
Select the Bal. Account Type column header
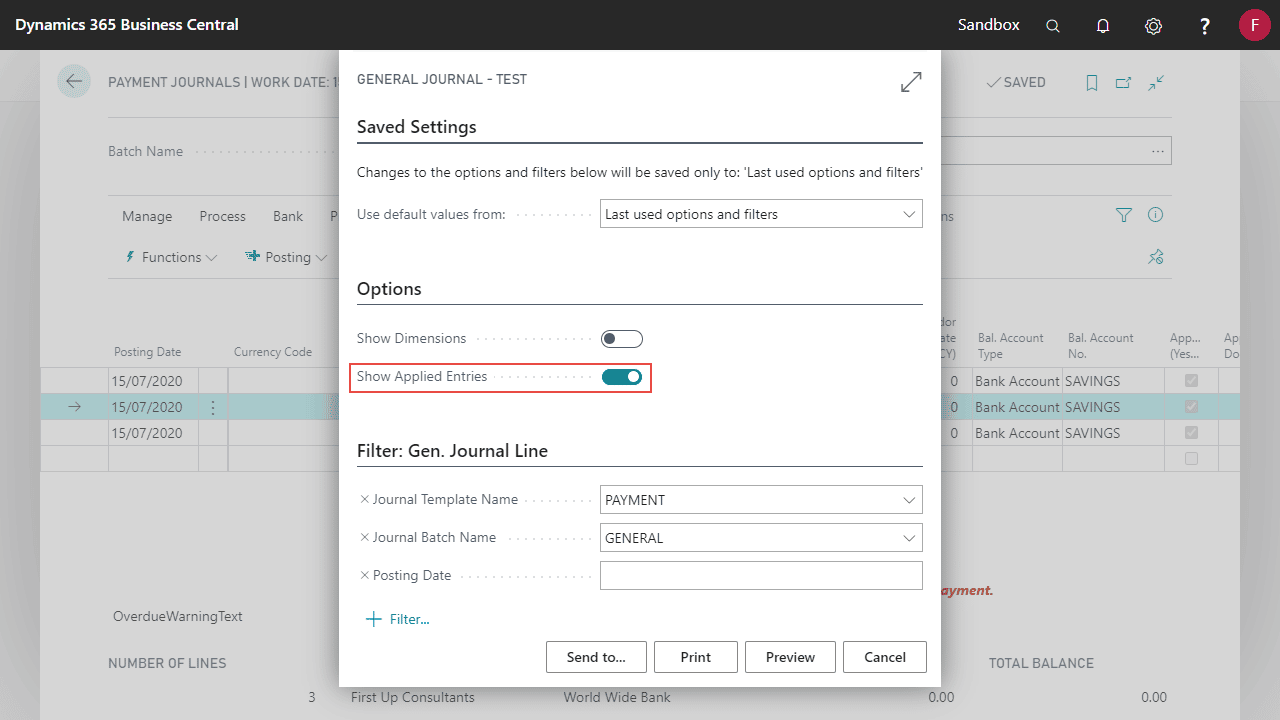click(x=1011, y=345)
